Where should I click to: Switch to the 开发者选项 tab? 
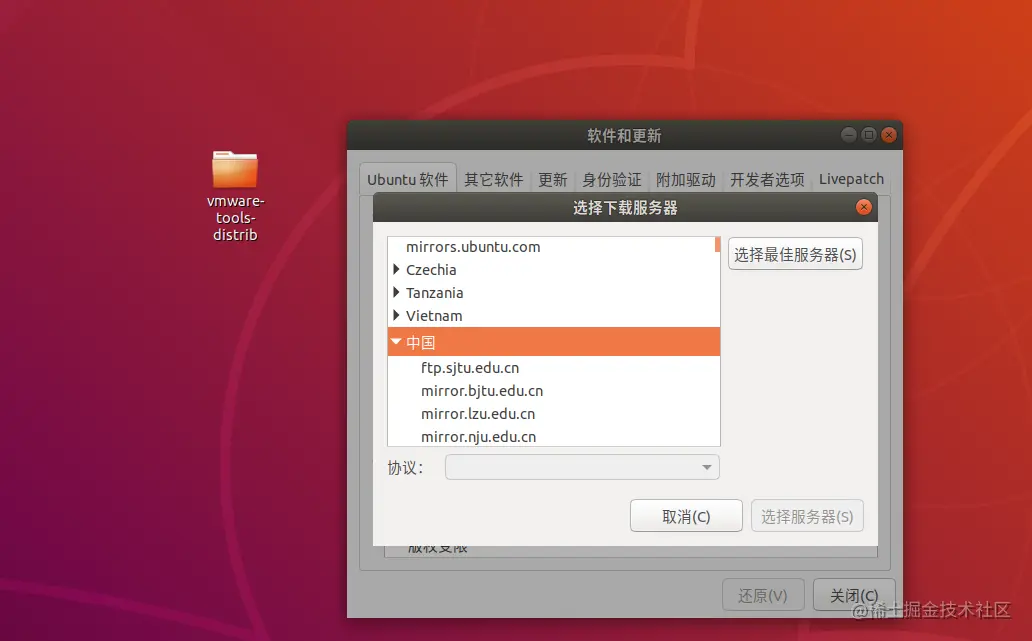point(767,179)
